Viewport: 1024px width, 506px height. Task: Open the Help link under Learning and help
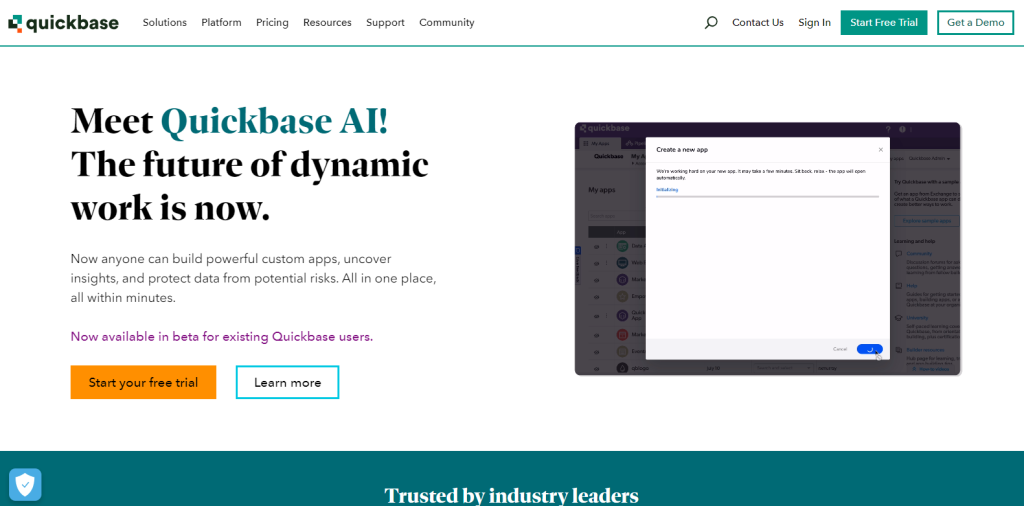click(912, 286)
